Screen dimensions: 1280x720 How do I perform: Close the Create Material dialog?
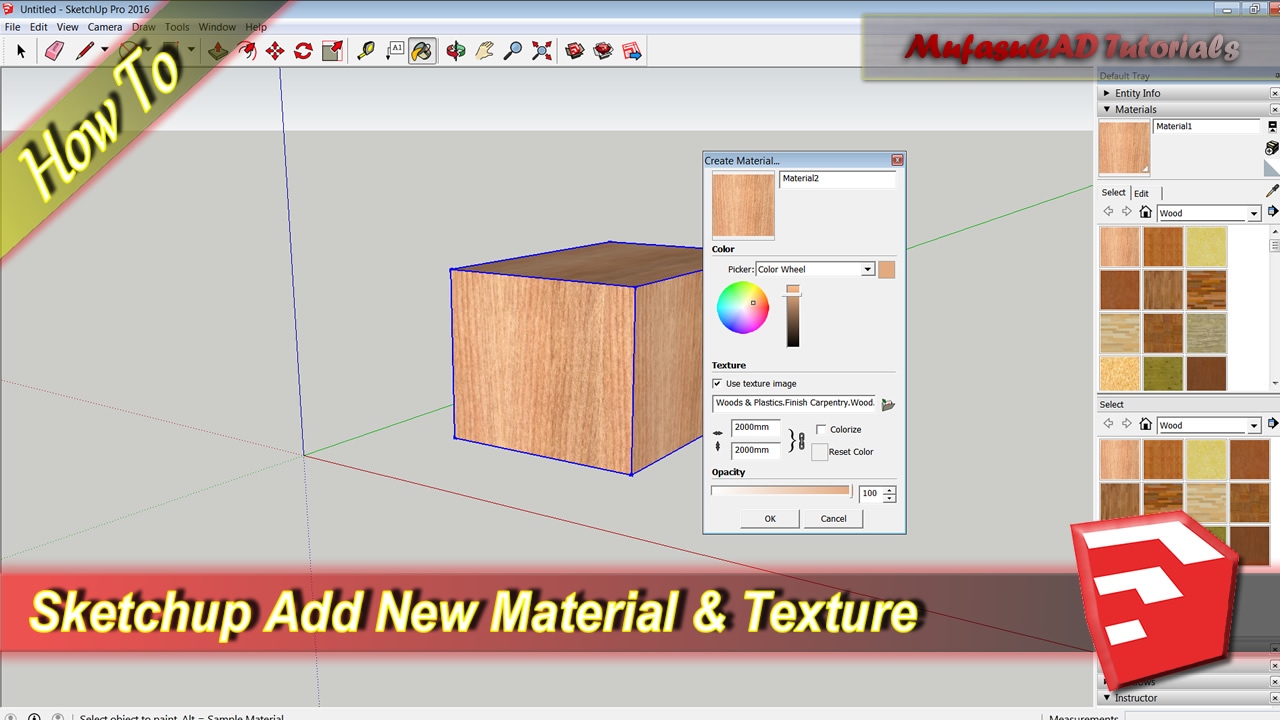(x=897, y=160)
